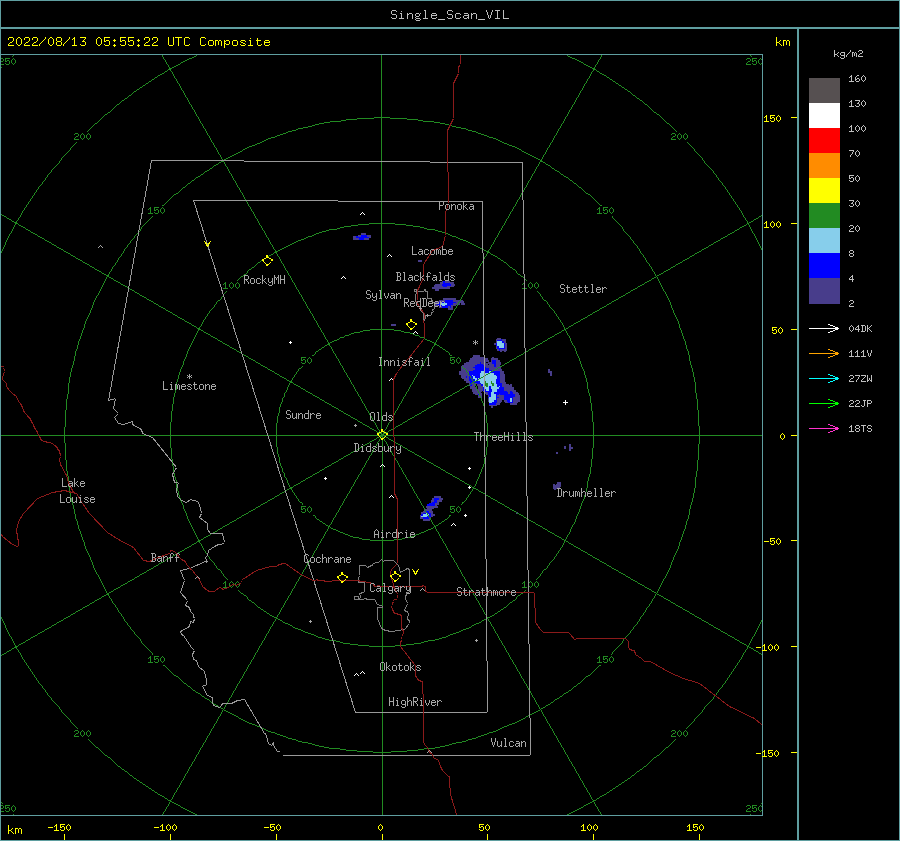Click the Drumheller label

[x=586, y=493]
